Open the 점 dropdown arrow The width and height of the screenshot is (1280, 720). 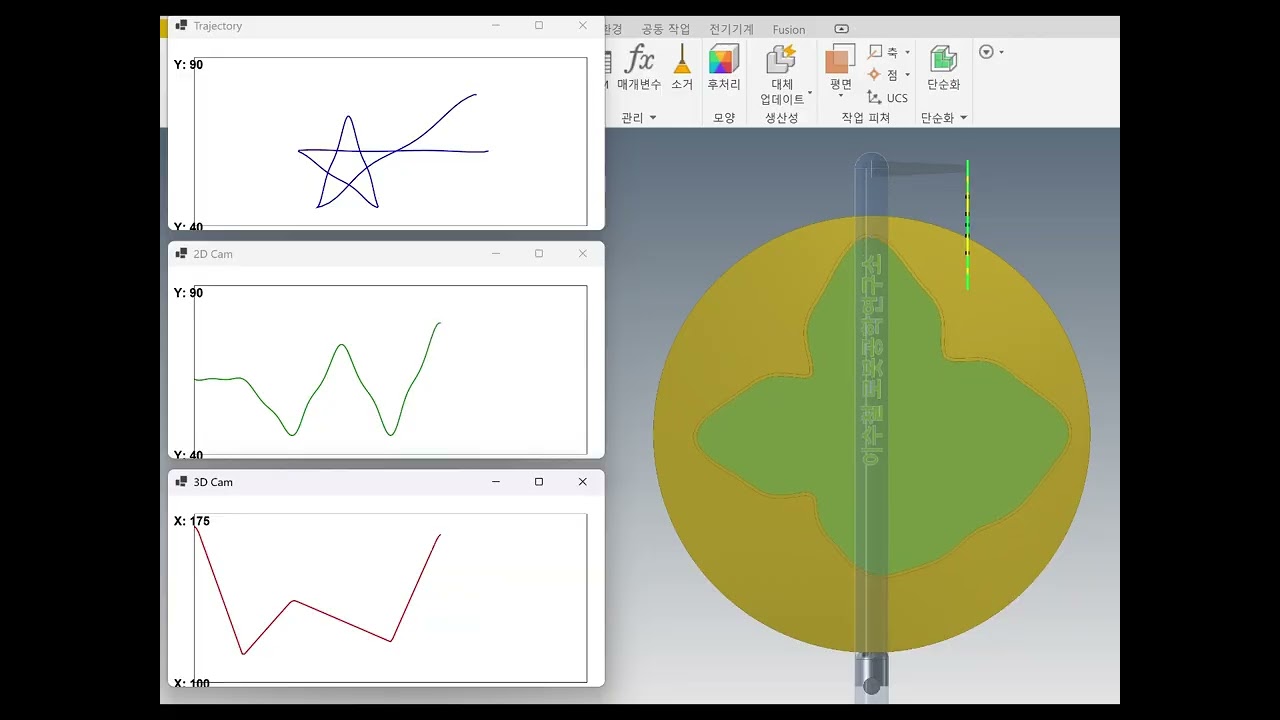(907, 75)
